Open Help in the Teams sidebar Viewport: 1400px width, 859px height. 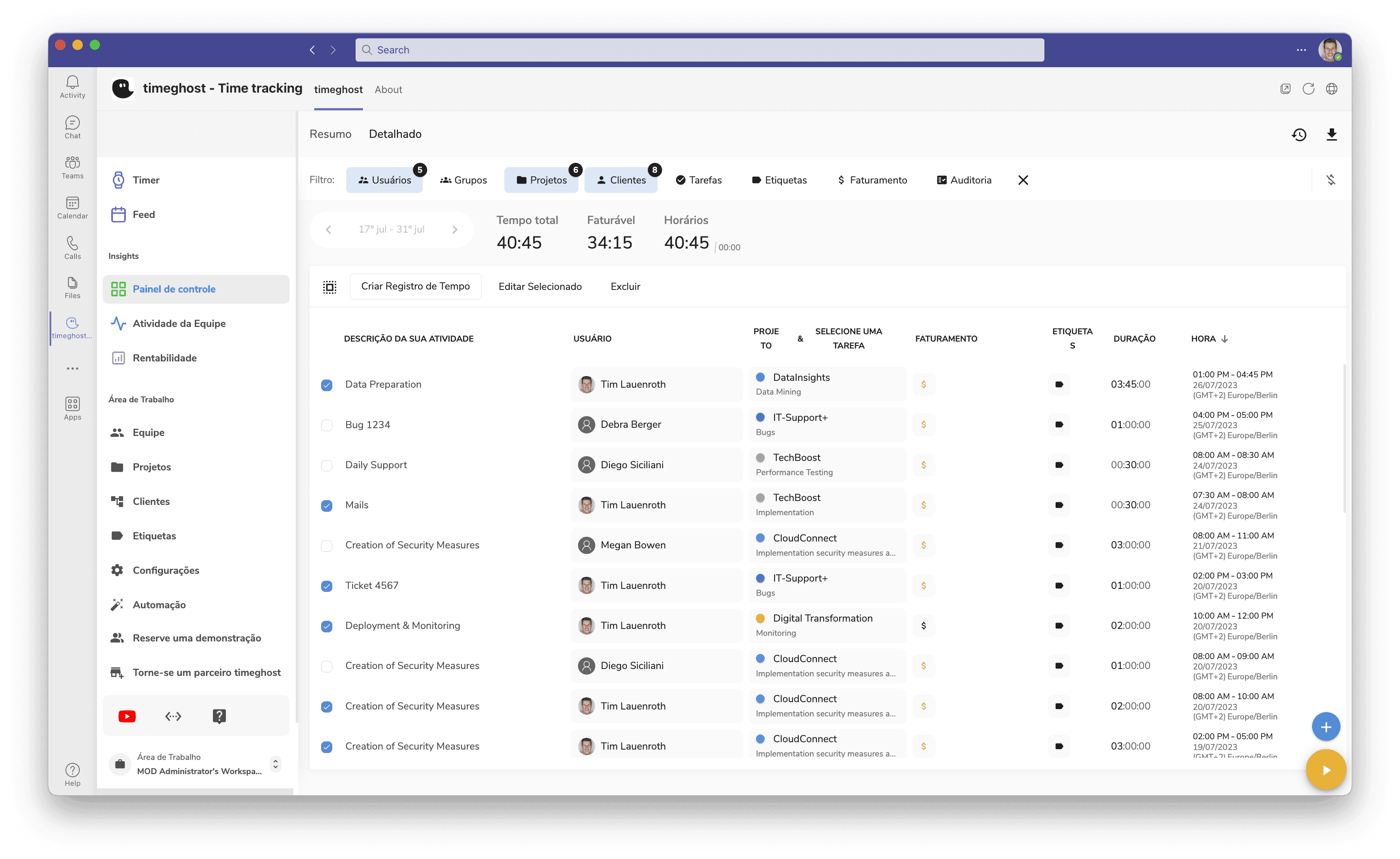72,775
